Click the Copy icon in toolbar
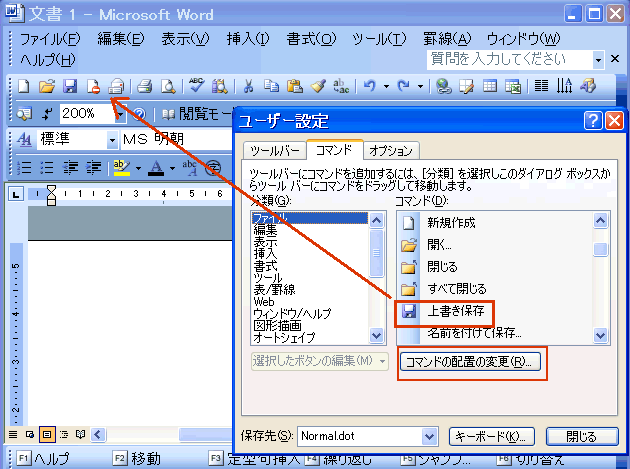This screenshot has width=630, height=469. click(x=271, y=86)
